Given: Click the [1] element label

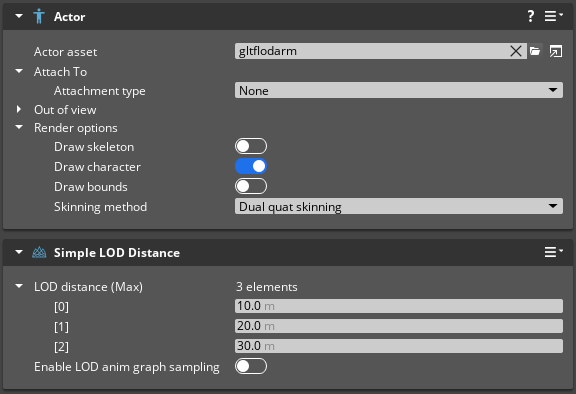Looking at the screenshot, I should (x=61, y=326).
